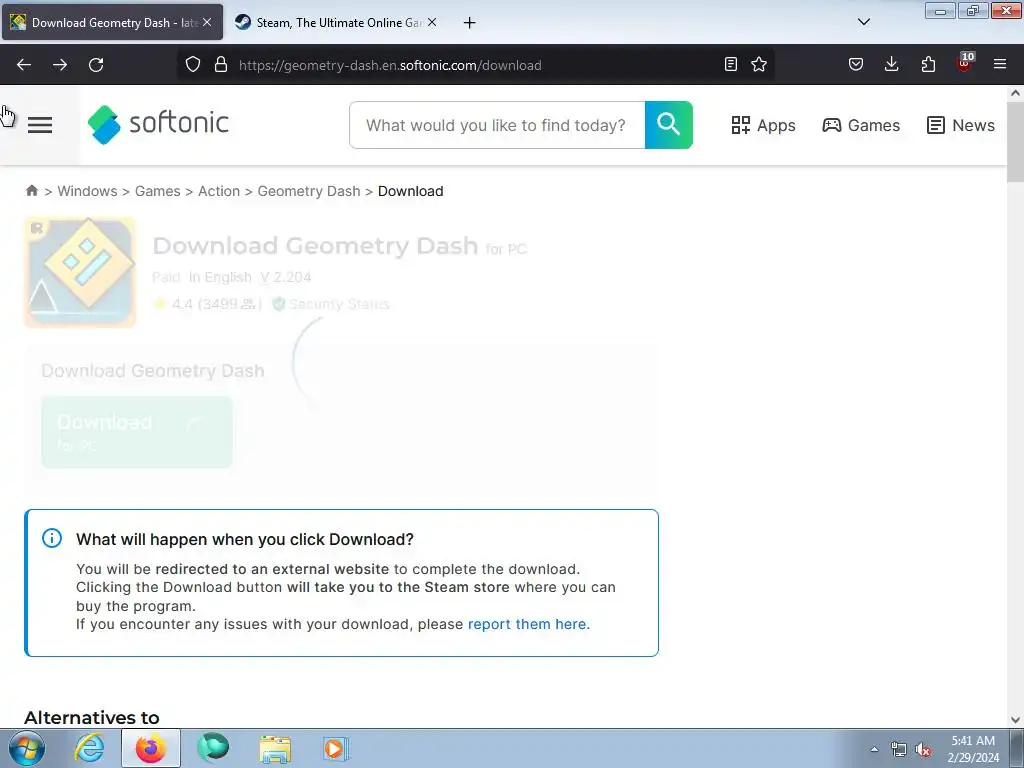
Task: Bookmark this page with star
Action: coord(759,64)
